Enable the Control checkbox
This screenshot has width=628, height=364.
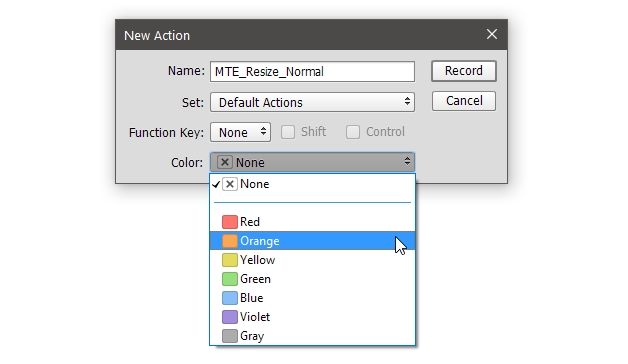[352, 132]
